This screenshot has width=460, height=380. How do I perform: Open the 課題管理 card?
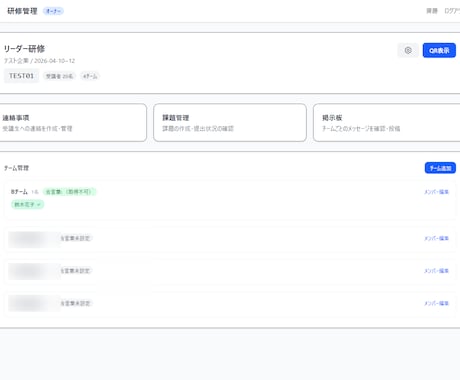point(230,123)
